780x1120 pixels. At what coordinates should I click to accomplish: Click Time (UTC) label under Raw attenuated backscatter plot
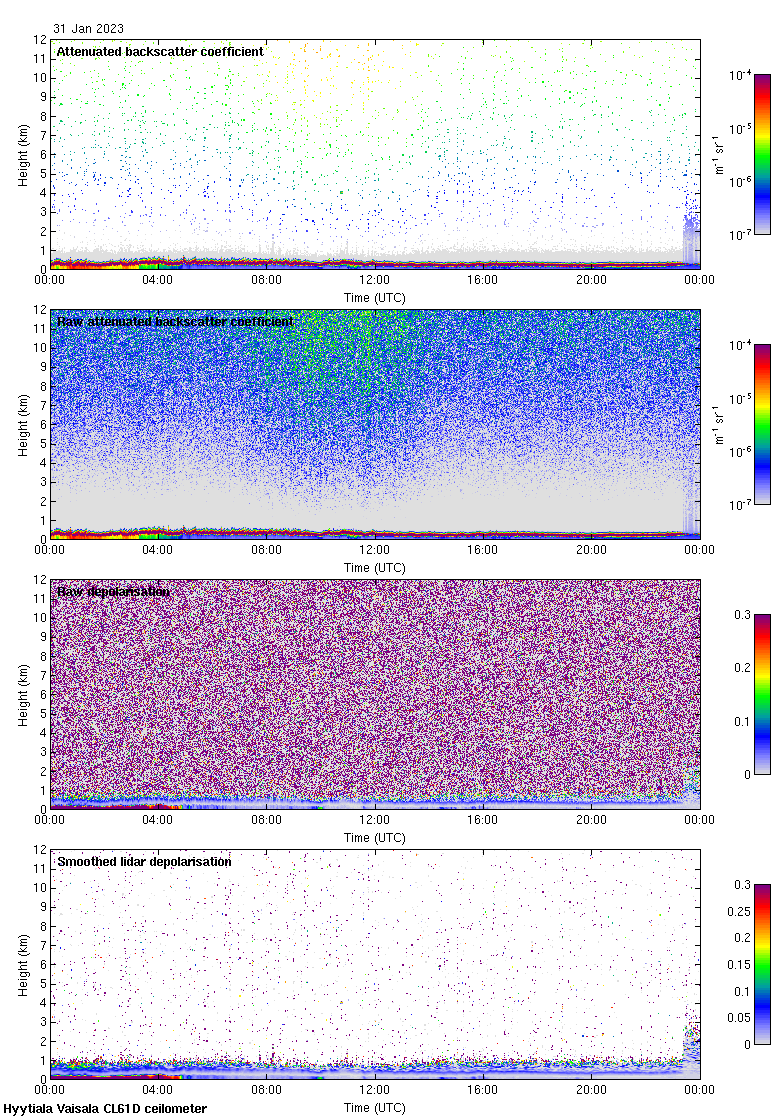tap(374, 568)
